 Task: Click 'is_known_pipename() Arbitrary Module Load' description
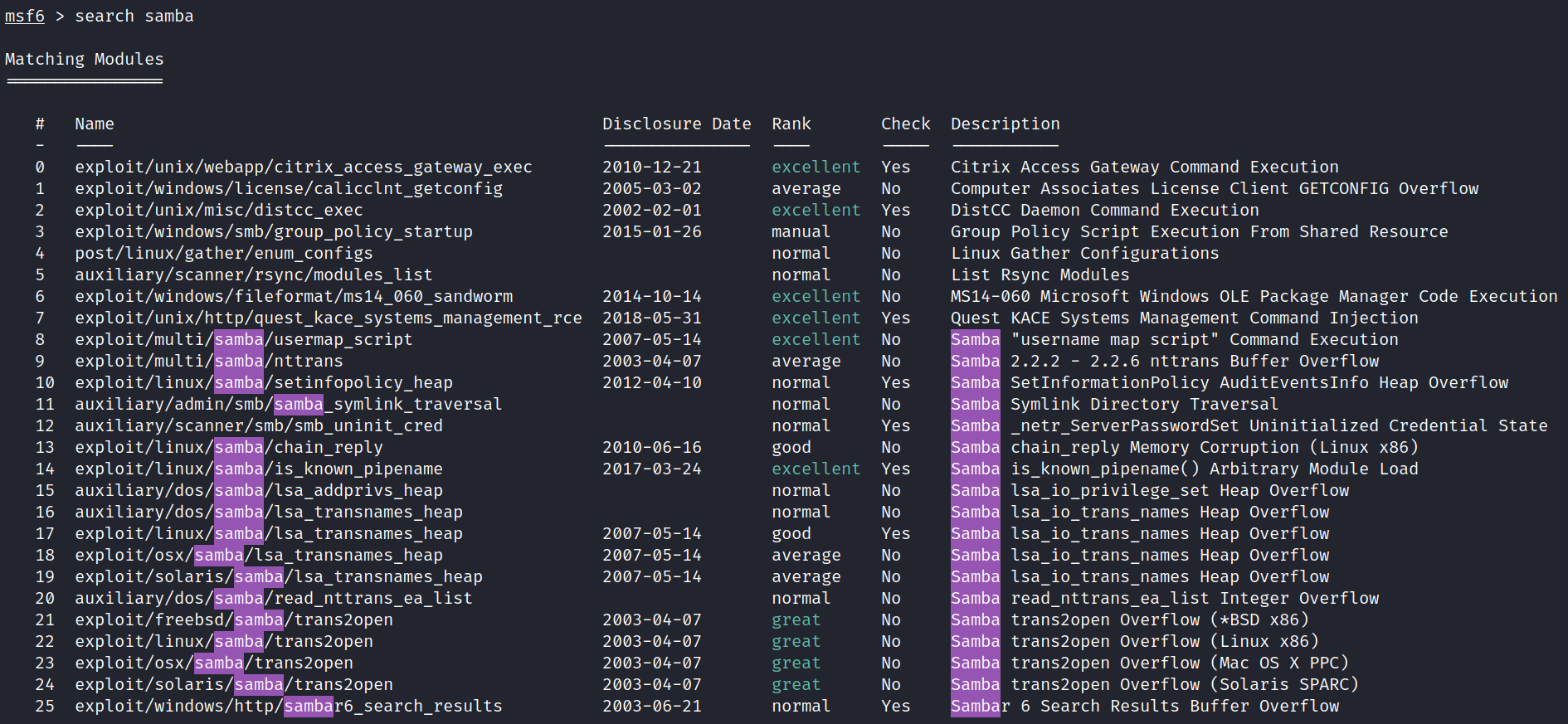(x=1215, y=469)
